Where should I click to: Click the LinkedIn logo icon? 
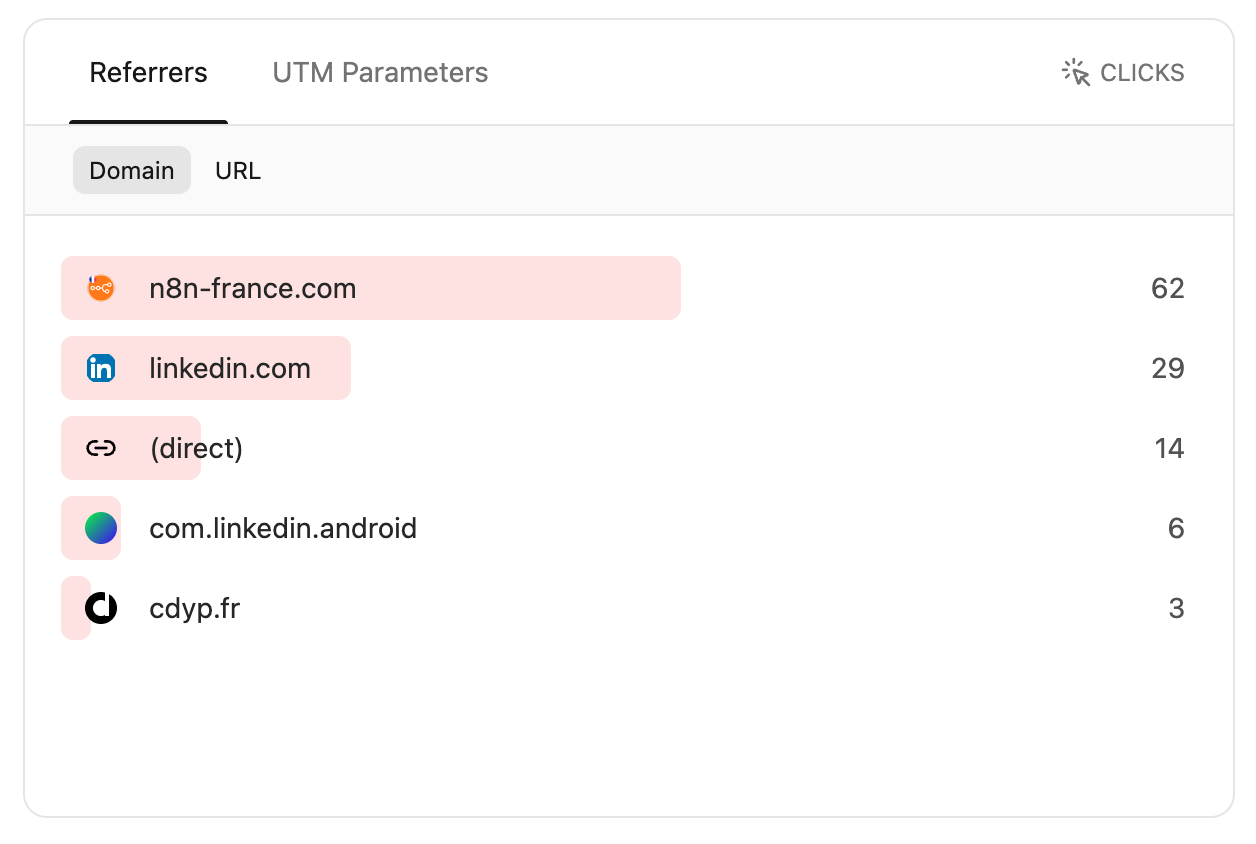tap(100, 367)
